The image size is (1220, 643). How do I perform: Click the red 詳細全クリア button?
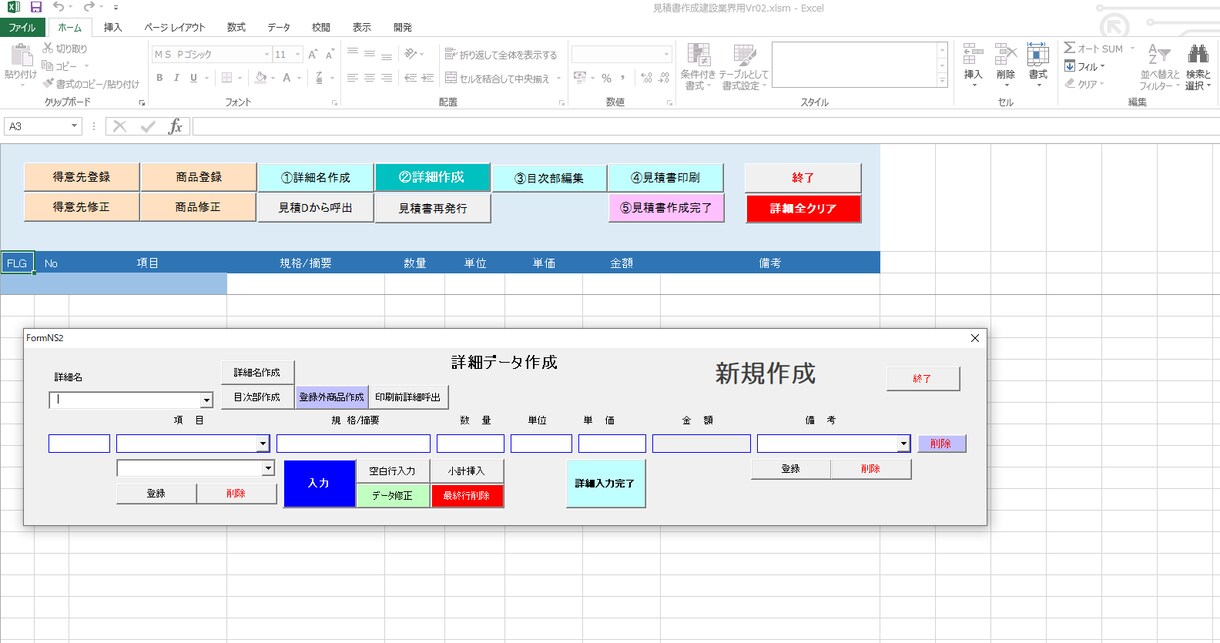pos(803,209)
